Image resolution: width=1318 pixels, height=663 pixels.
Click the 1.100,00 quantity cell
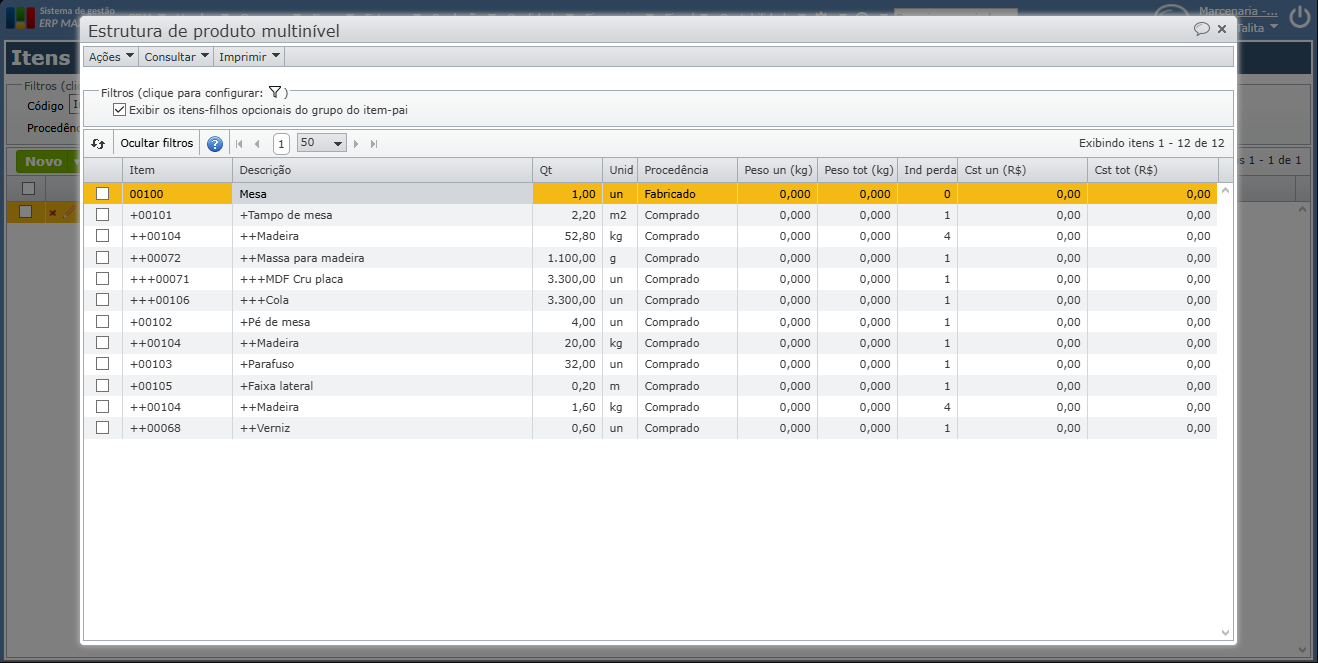[x=567, y=258]
